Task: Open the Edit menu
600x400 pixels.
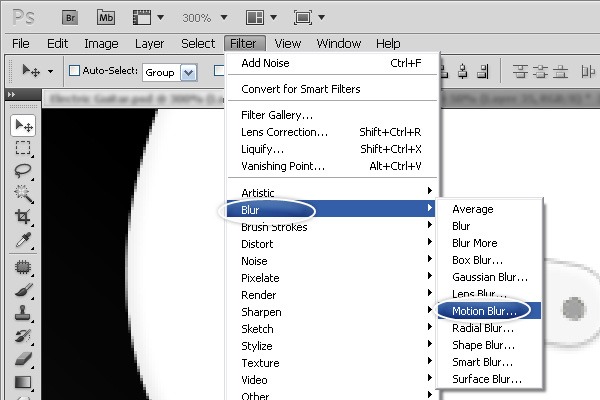Action: coord(57,44)
